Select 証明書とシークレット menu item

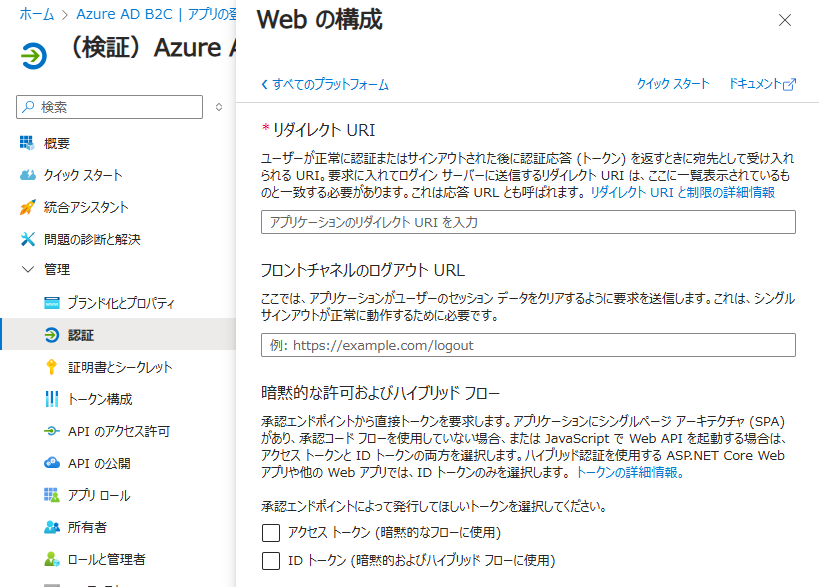(118, 367)
